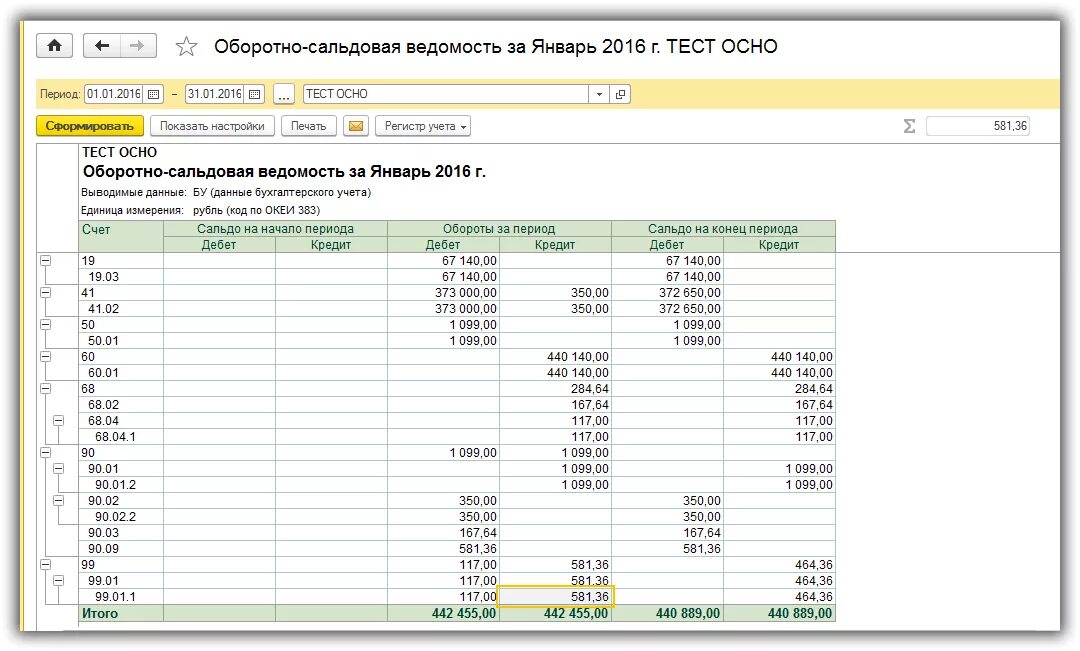The height and width of the screenshot is (651, 1080).
Task: Select account cell 60.01
Action: click(x=121, y=373)
